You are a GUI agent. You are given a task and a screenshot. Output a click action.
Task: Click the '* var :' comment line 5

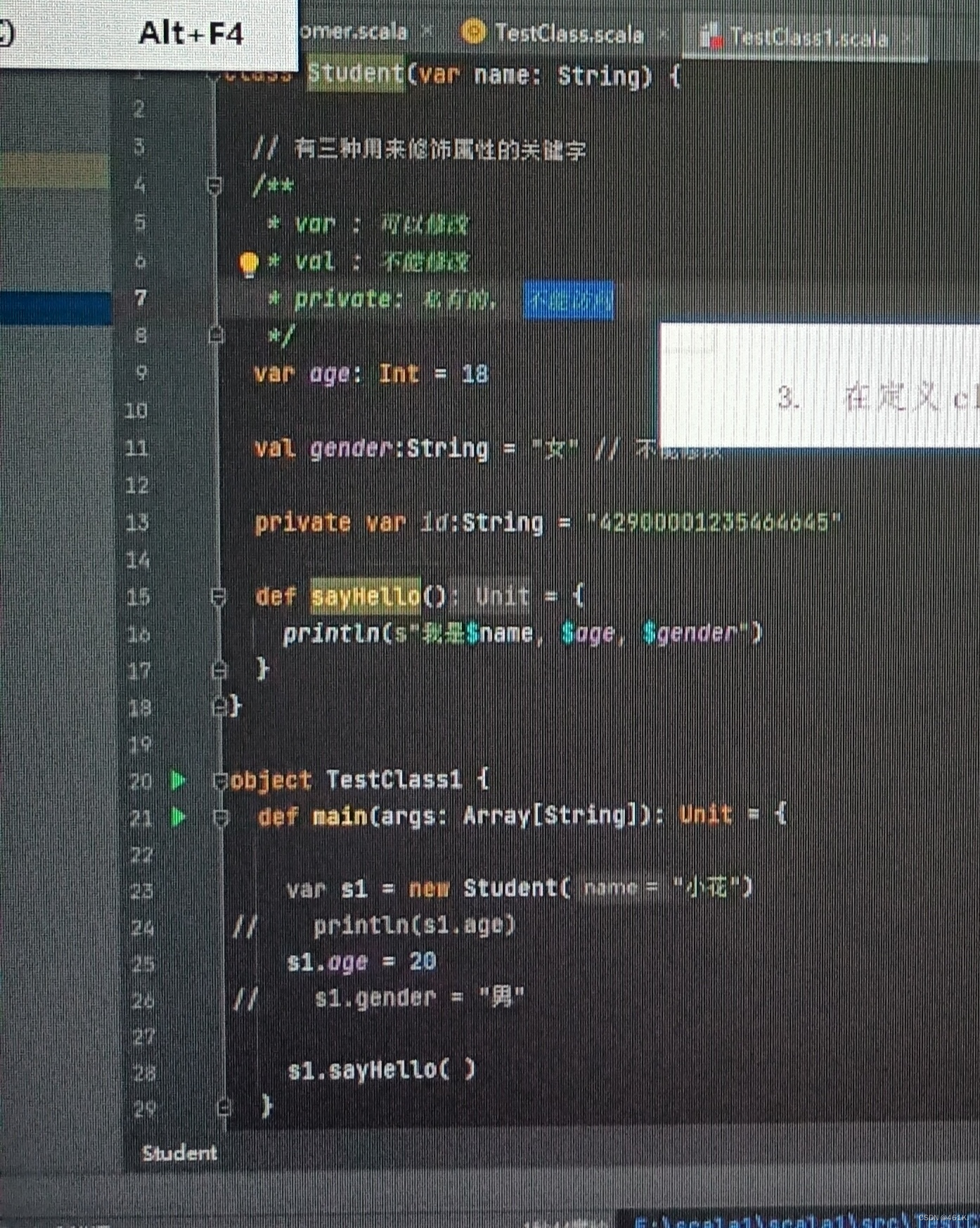click(367, 224)
